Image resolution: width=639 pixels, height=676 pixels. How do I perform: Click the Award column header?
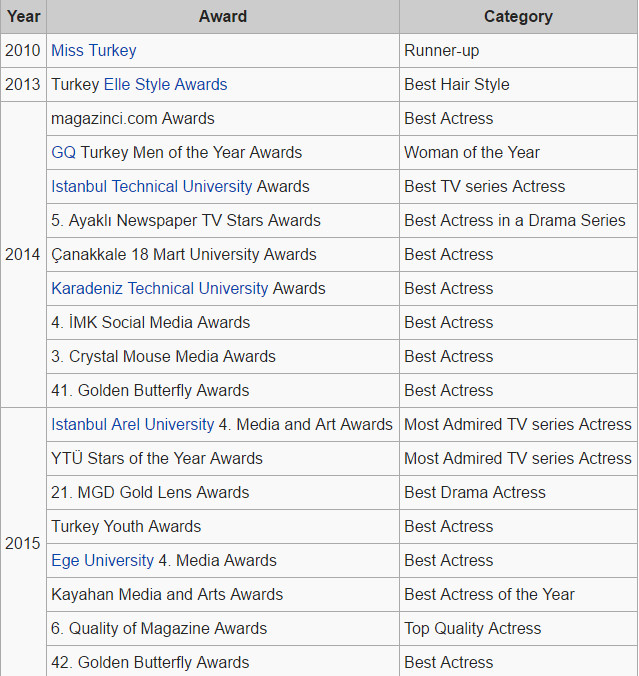pyautogui.click(x=222, y=17)
